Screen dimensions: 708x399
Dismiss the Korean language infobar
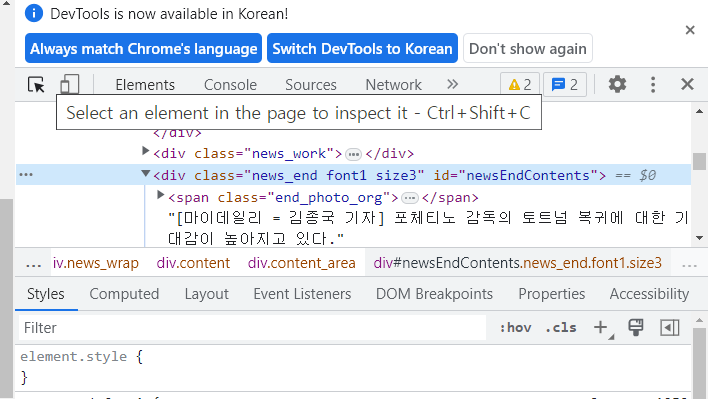[x=690, y=30]
